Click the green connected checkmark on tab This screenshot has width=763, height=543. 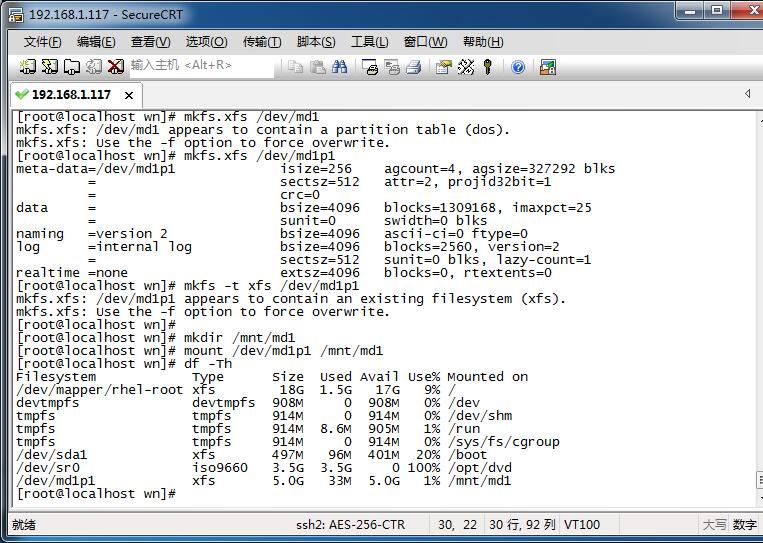21,94
